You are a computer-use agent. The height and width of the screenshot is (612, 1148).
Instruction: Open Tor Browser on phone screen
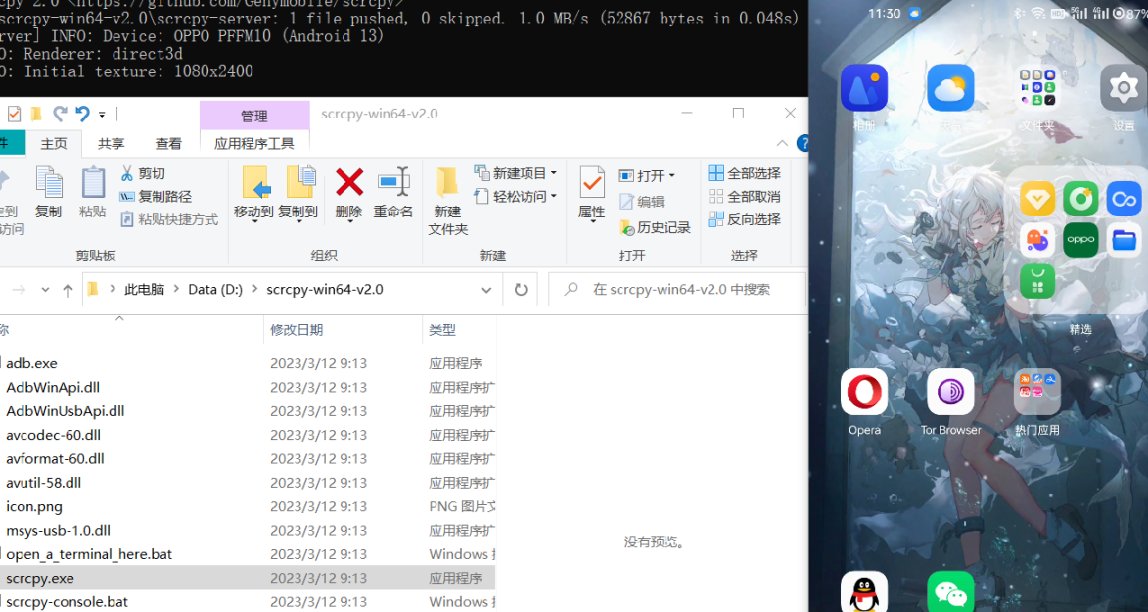coord(950,392)
